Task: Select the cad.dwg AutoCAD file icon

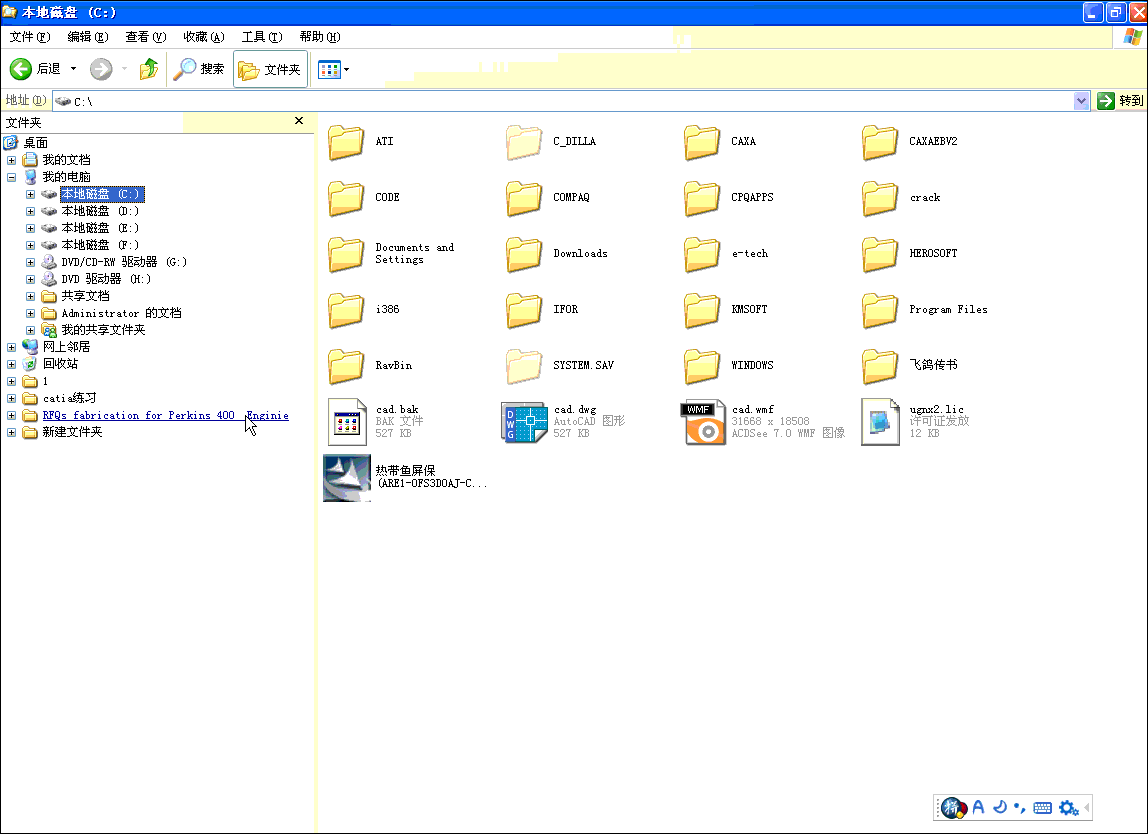Action: click(x=524, y=422)
